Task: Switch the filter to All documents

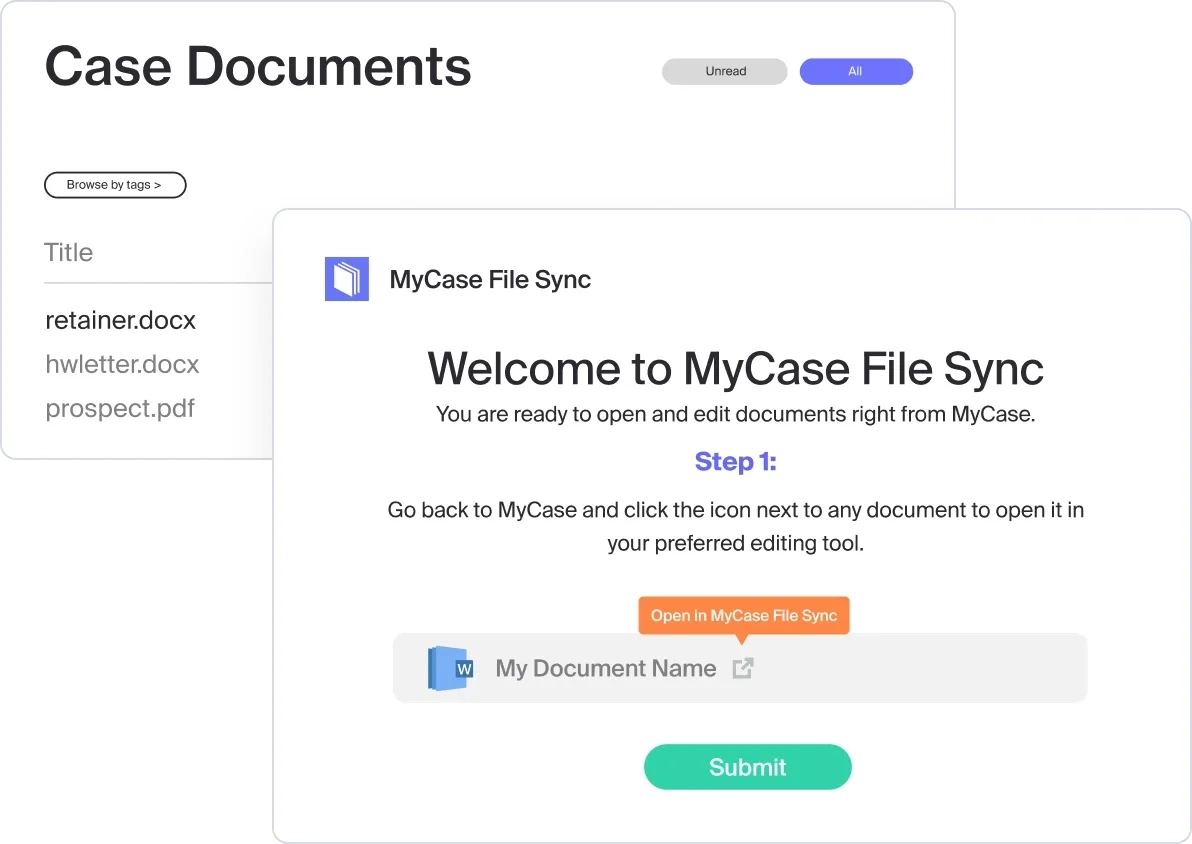Action: [x=855, y=72]
